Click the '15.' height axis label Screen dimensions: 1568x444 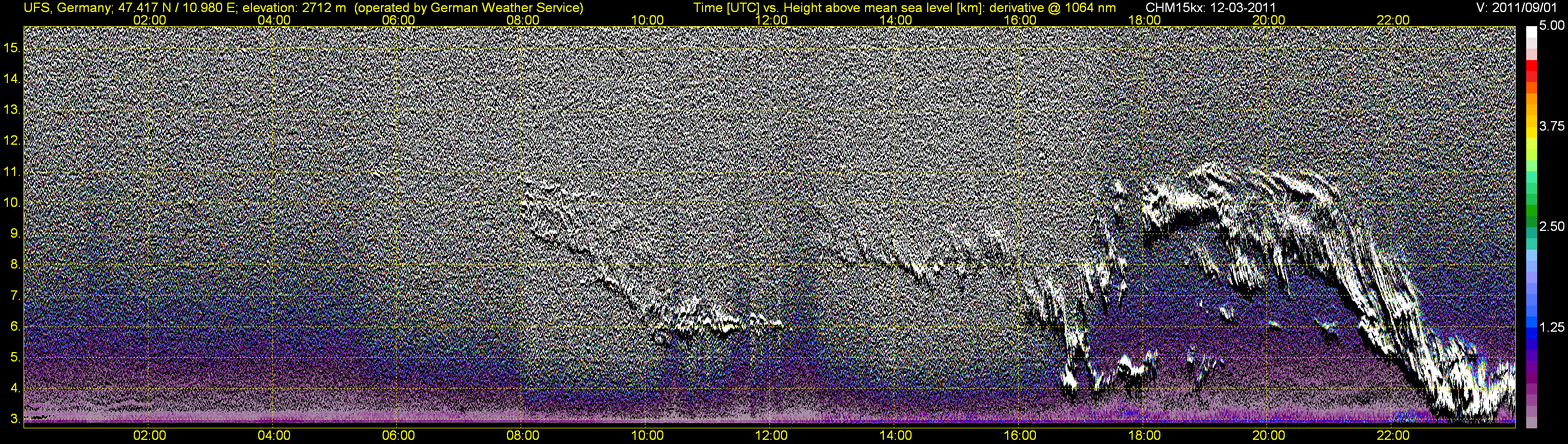pyautogui.click(x=12, y=48)
